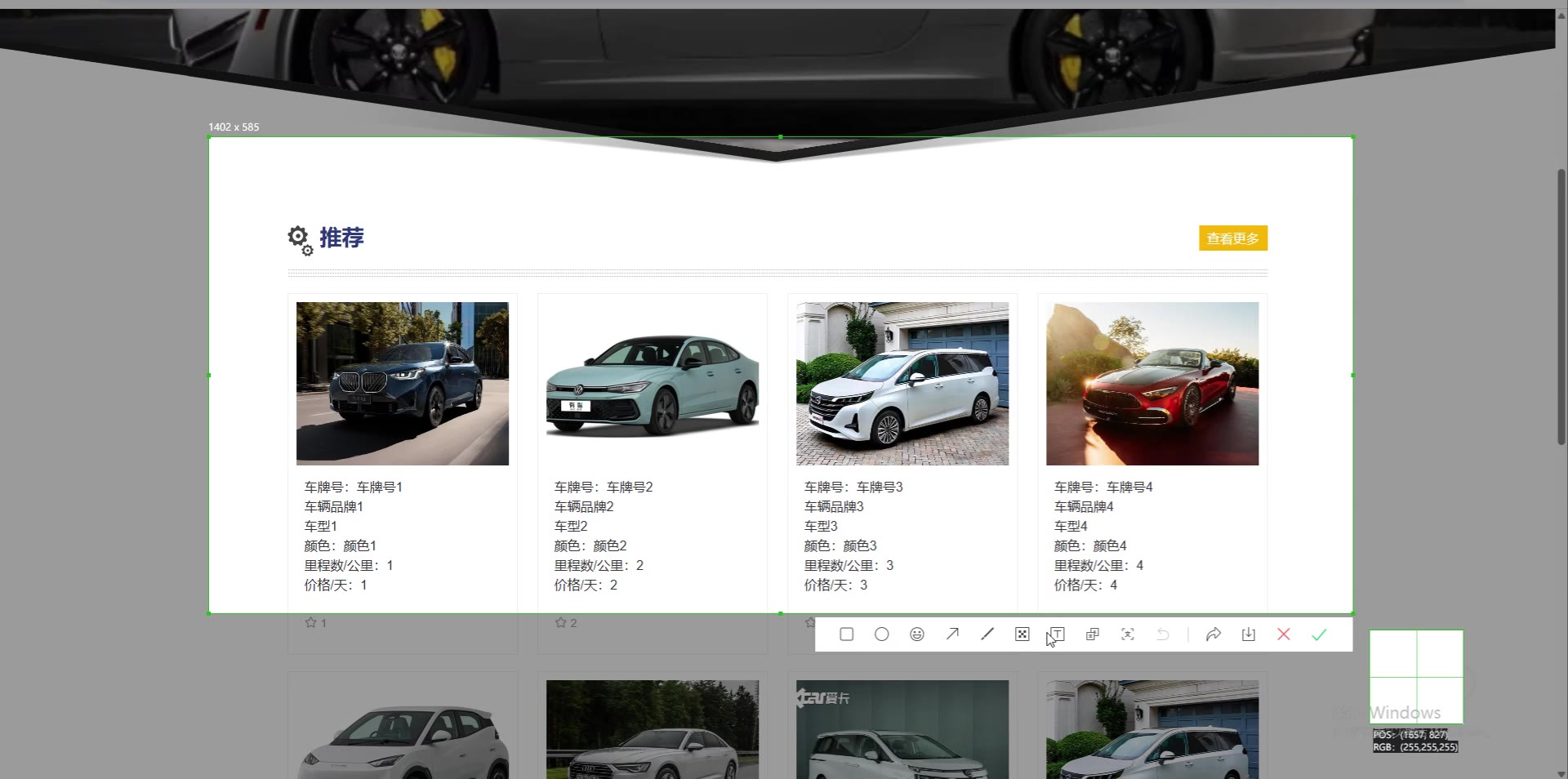
Task: Click the text 价格/天：1
Action: tap(336, 585)
